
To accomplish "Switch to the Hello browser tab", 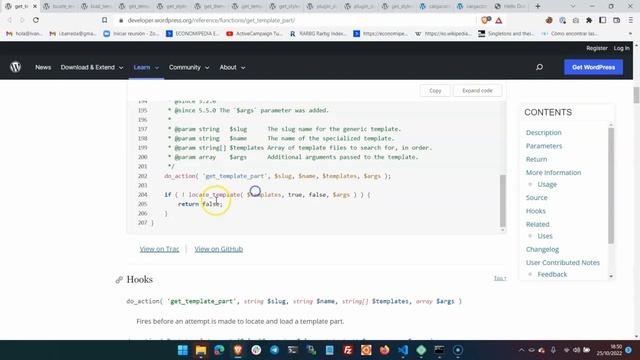I will pyautogui.click(x=510, y=6).
